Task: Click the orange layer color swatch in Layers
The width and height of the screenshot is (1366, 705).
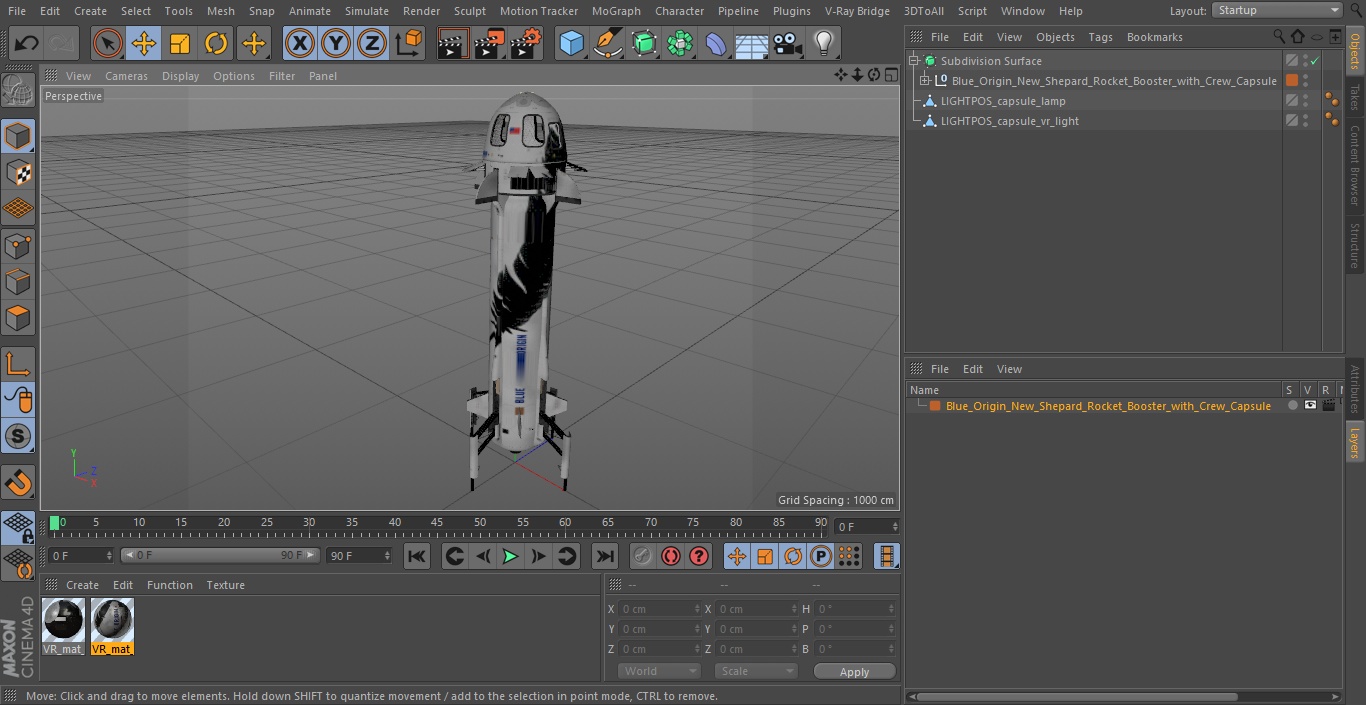Action: click(935, 406)
